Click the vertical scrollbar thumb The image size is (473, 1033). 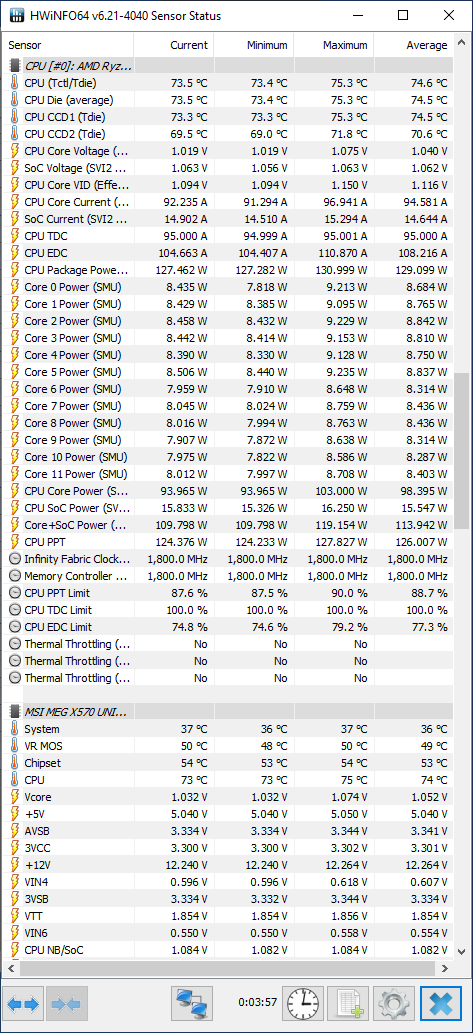pyautogui.click(x=462, y=451)
